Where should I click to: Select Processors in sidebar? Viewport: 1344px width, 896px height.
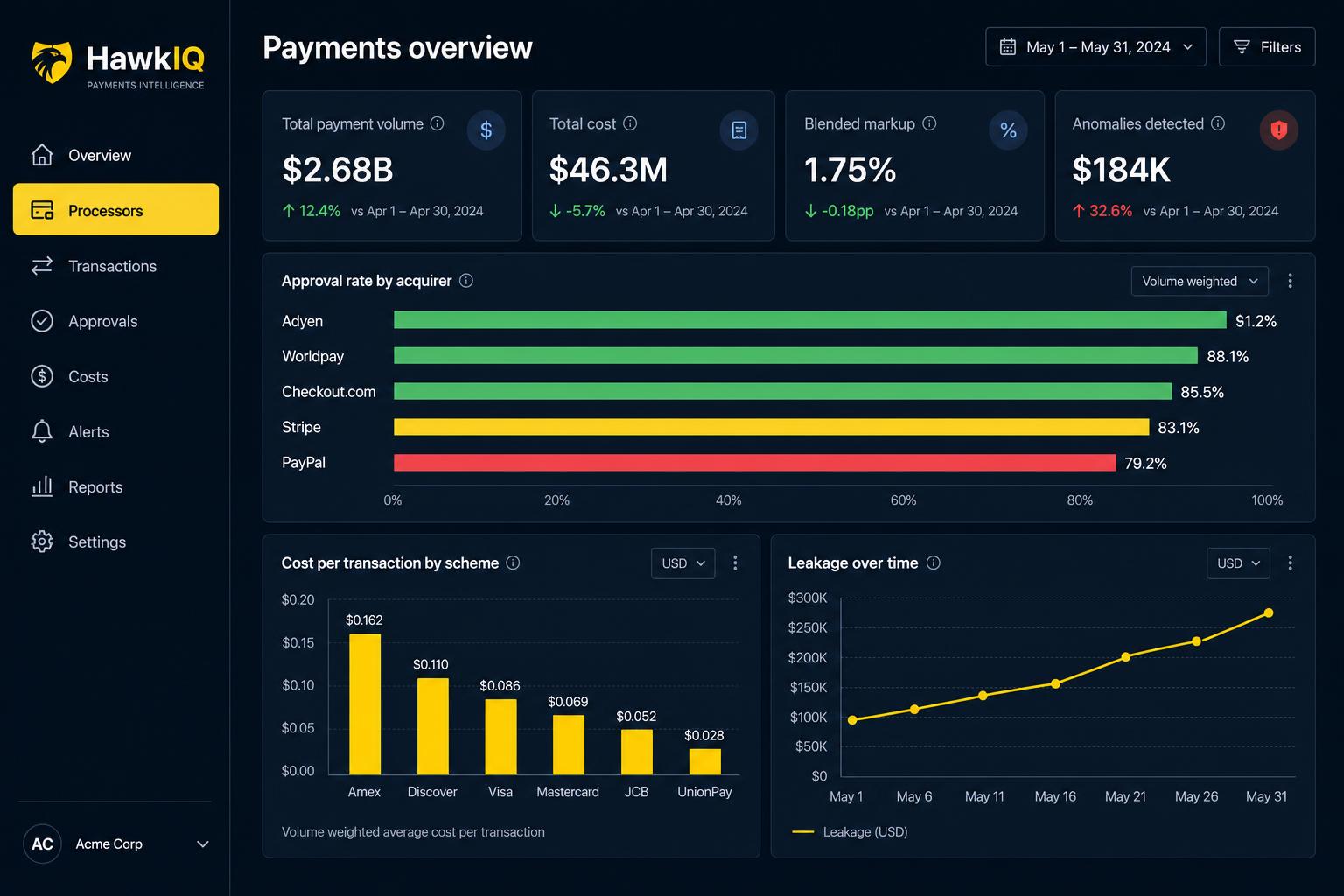[115, 209]
